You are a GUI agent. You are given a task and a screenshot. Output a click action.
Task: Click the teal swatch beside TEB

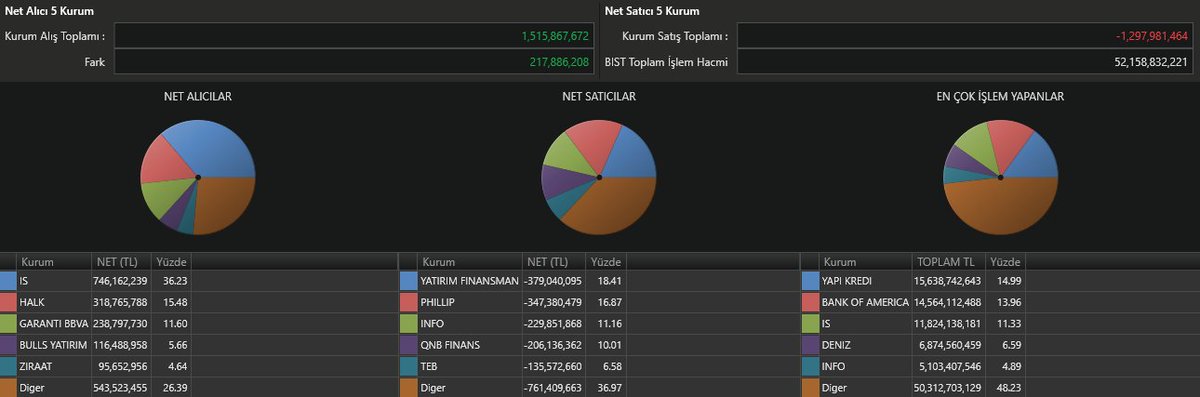[408, 366]
